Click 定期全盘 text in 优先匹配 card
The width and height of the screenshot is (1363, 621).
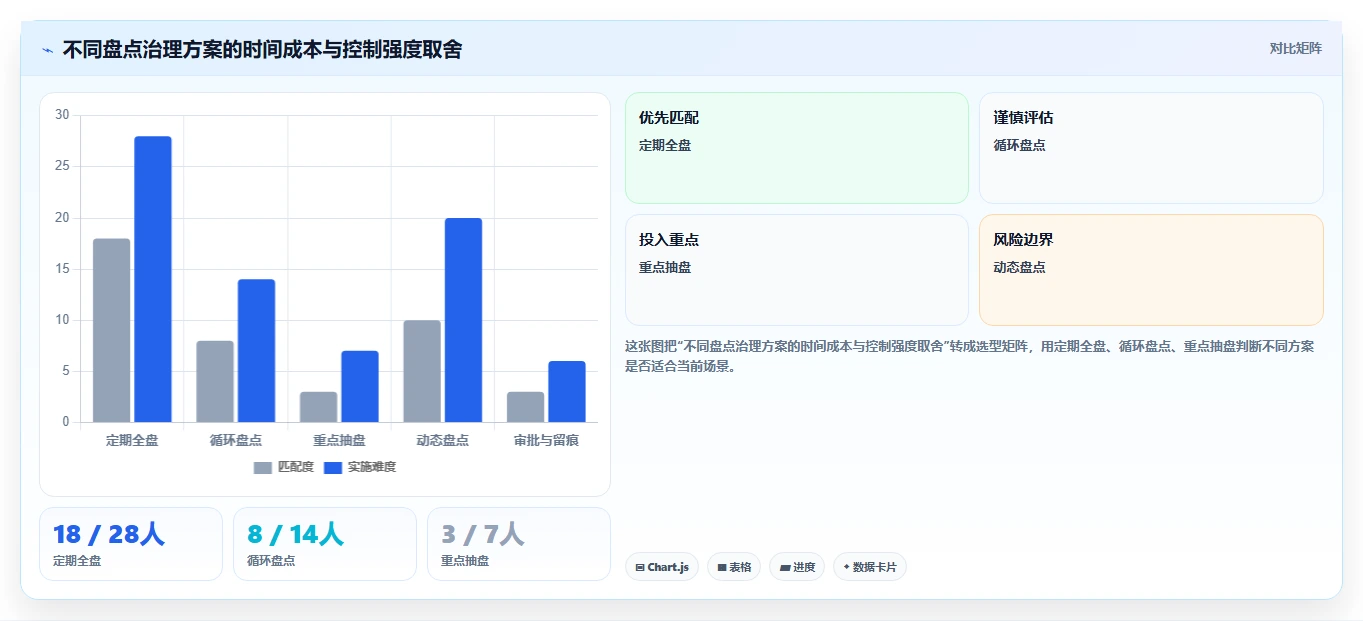pyautogui.click(x=665, y=145)
